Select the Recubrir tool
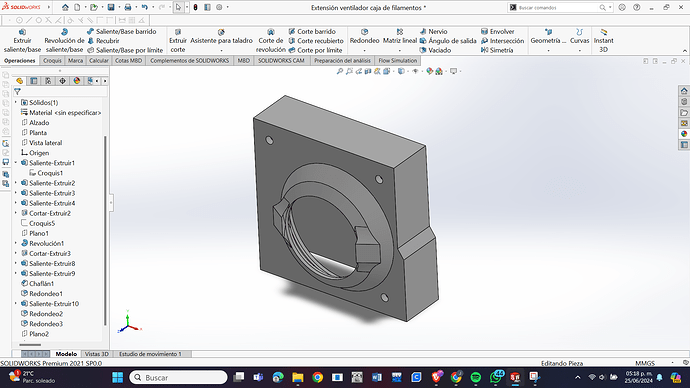This screenshot has height=388, width=690. [103, 41]
